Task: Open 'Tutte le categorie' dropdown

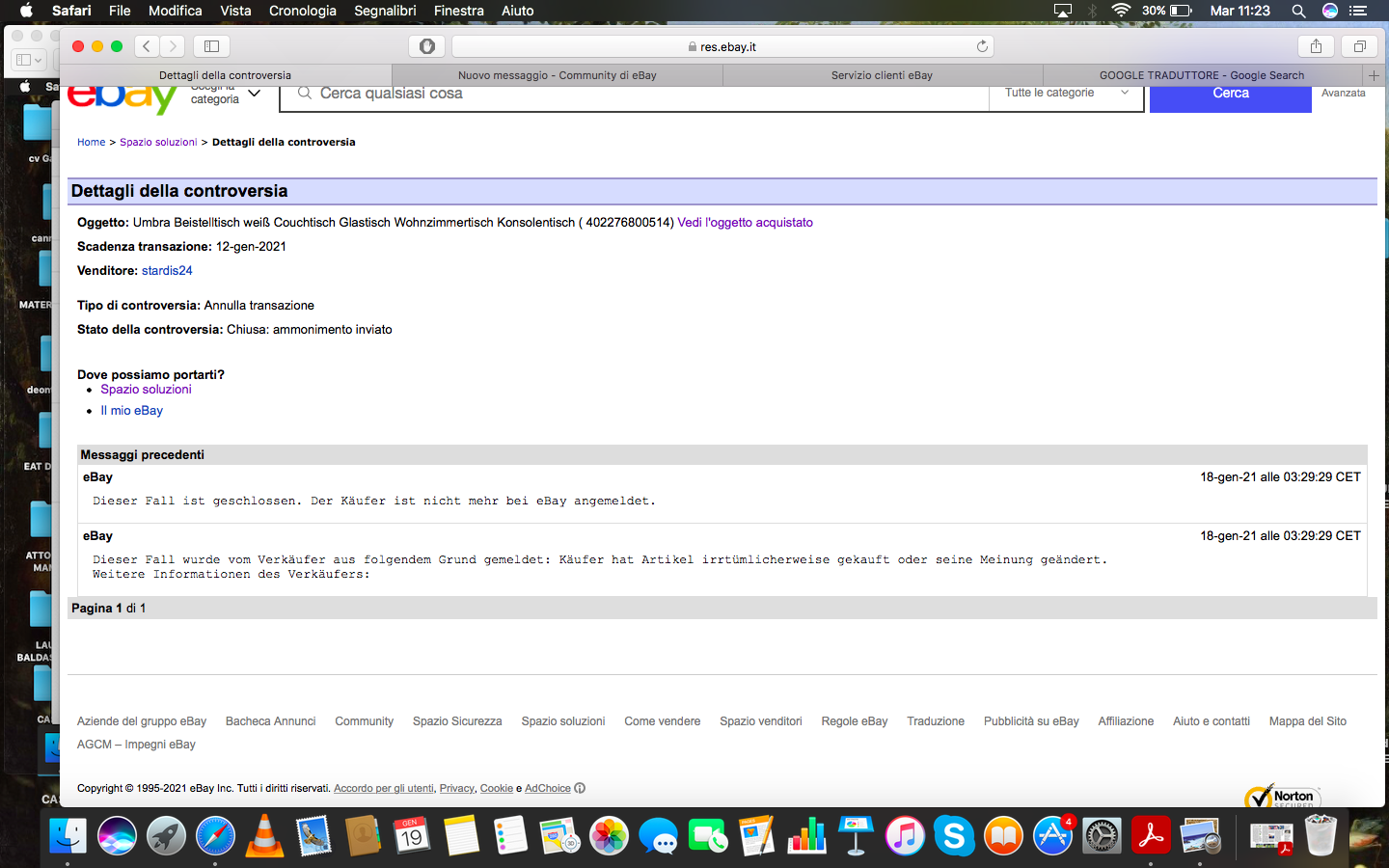Action: pyautogui.click(x=1066, y=93)
